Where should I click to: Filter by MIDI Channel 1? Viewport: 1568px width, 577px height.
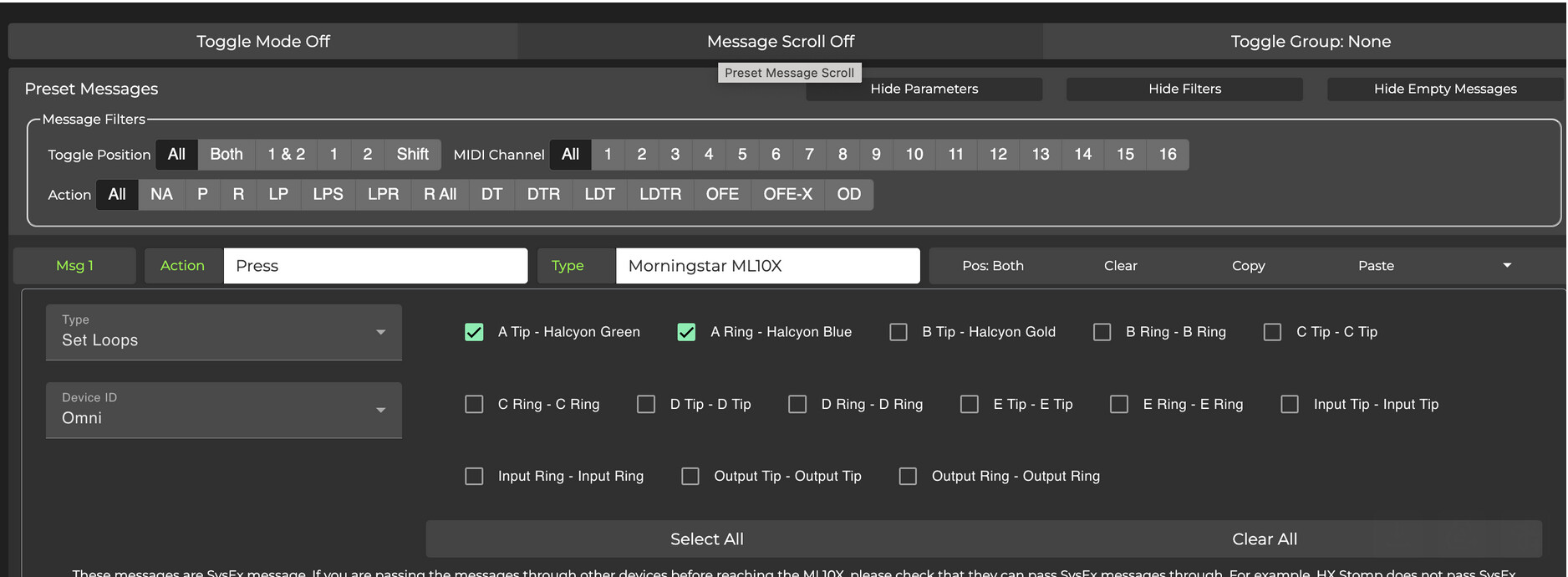pos(608,154)
